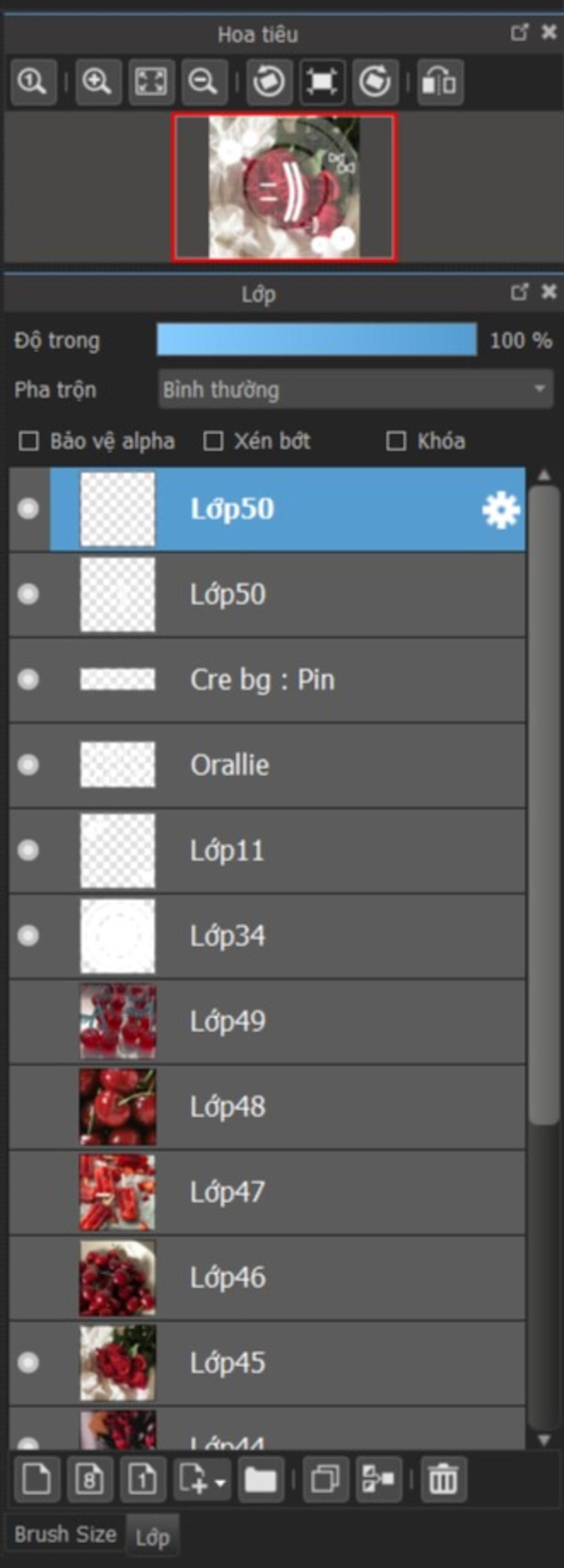
Task: Open the Pha trộn blend mode dropdown
Action: (x=356, y=390)
